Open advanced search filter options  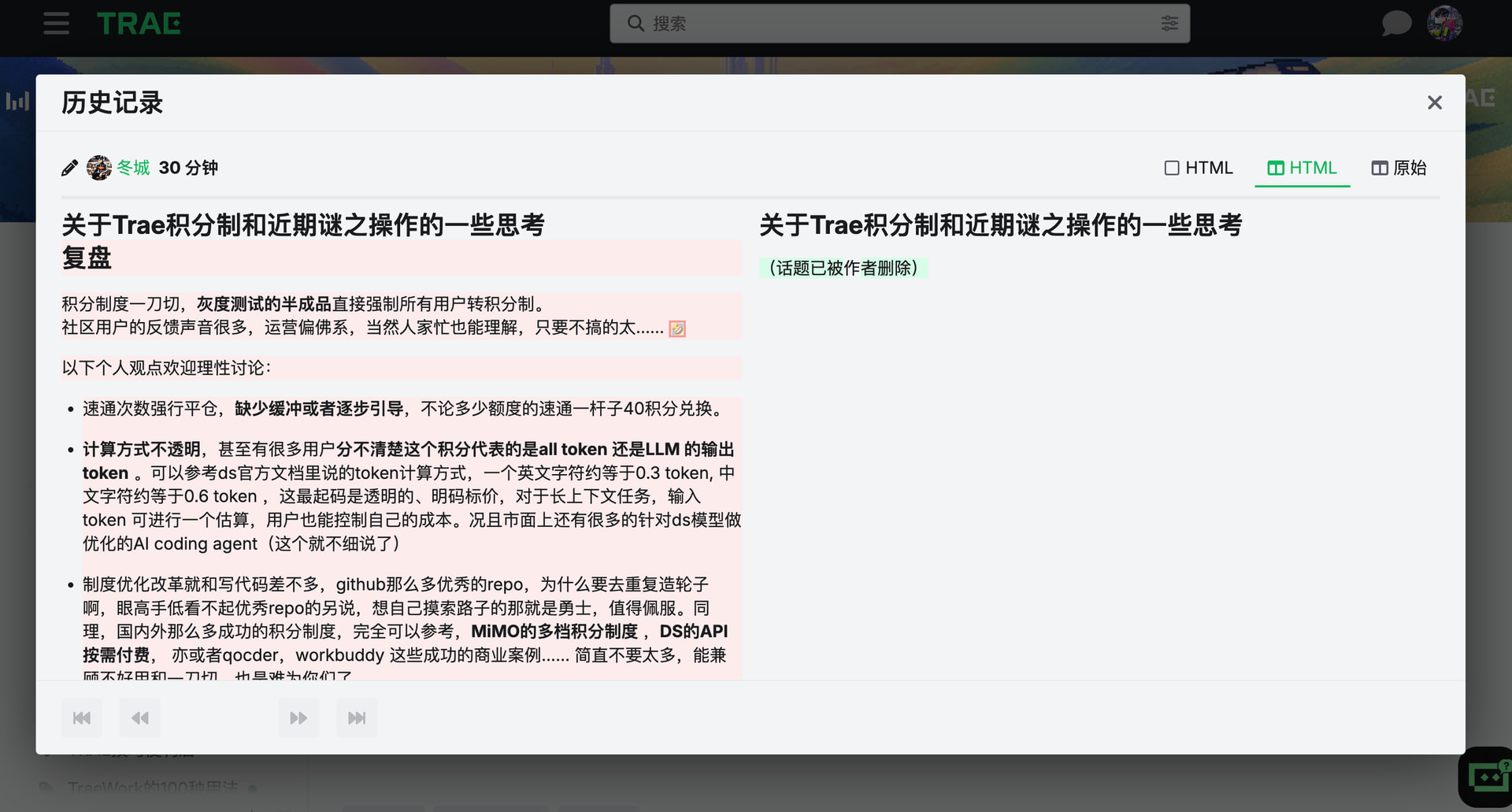1169,24
